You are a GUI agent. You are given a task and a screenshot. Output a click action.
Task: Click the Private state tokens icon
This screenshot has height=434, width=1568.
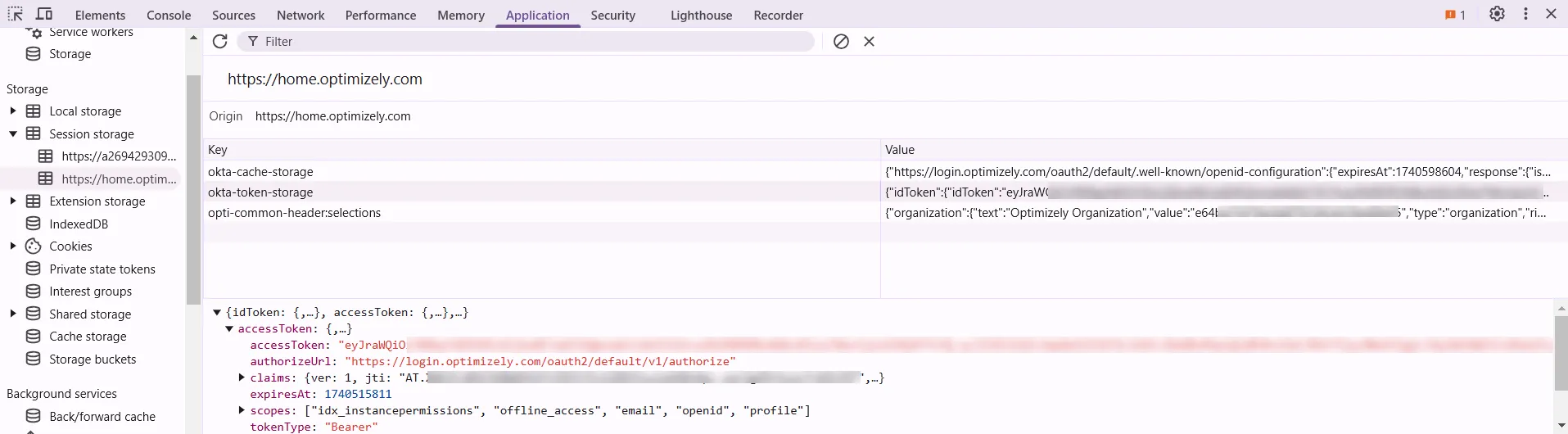coord(34,269)
